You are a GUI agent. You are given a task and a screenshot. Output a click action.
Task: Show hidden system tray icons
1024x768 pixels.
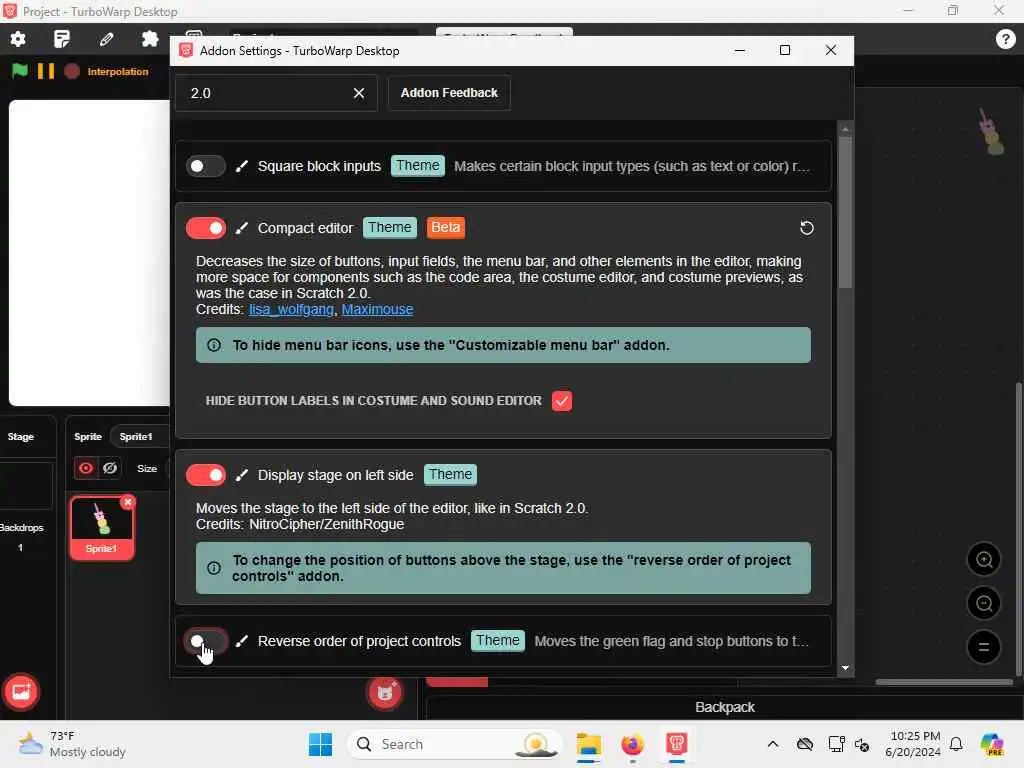tap(773, 744)
